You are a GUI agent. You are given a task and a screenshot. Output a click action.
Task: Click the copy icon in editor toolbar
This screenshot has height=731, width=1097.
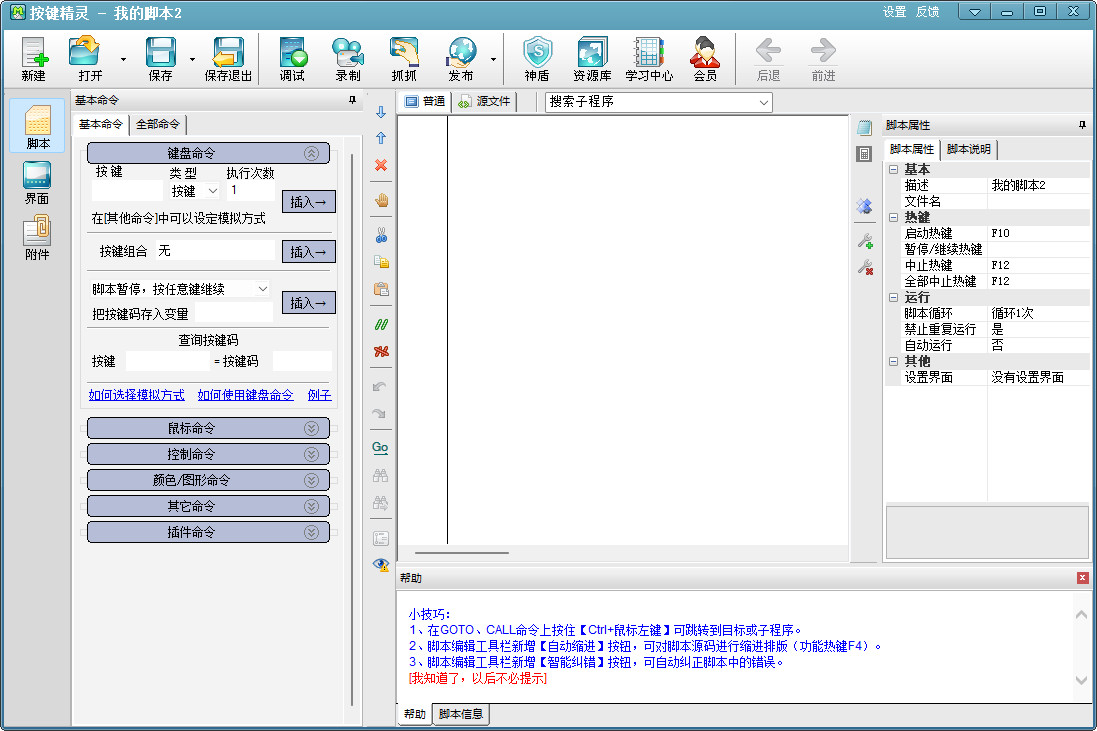click(x=381, y=262)
